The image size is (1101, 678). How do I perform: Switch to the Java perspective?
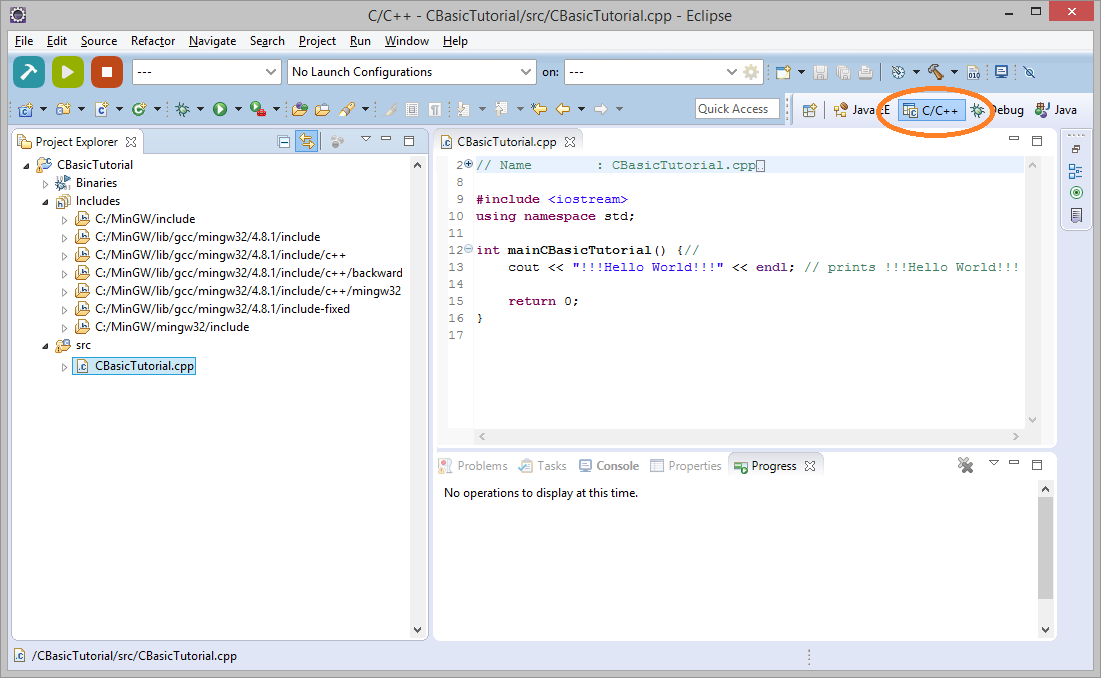pyautogui.click(x=1056, y=109)
